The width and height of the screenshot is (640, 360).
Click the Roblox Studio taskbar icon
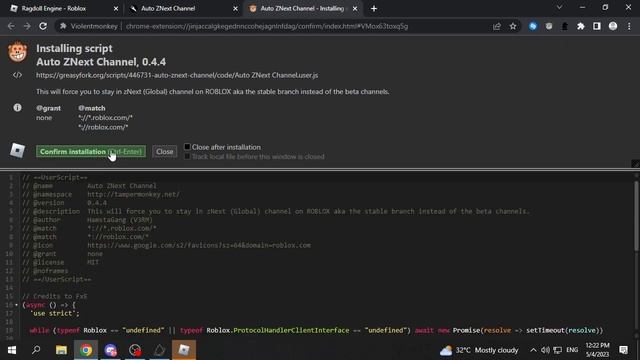point(159,350)
